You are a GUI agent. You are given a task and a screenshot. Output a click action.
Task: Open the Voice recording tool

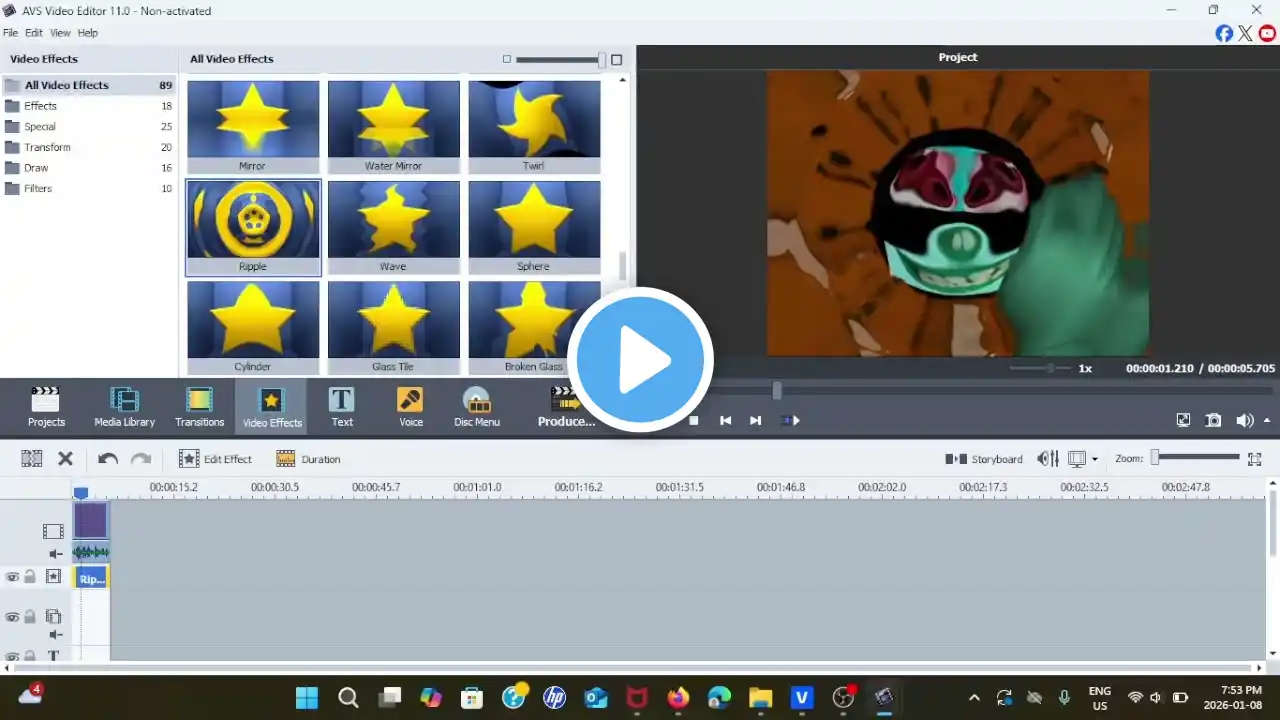tap(411, 407)
